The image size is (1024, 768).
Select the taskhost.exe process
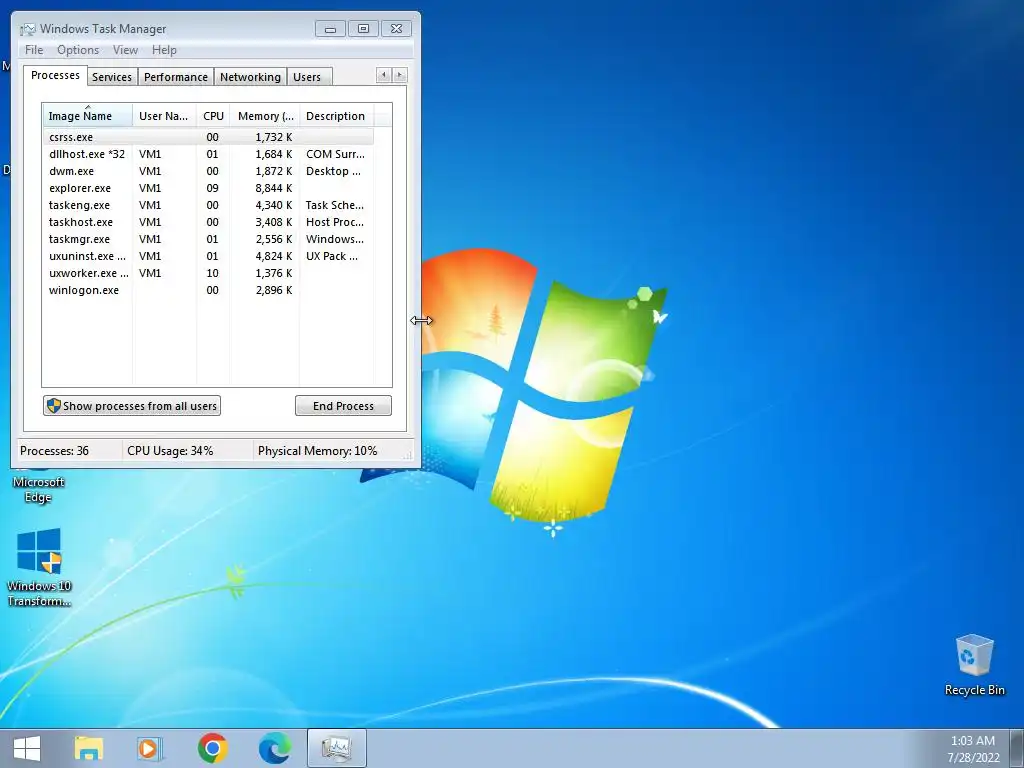tap(209, 222)
